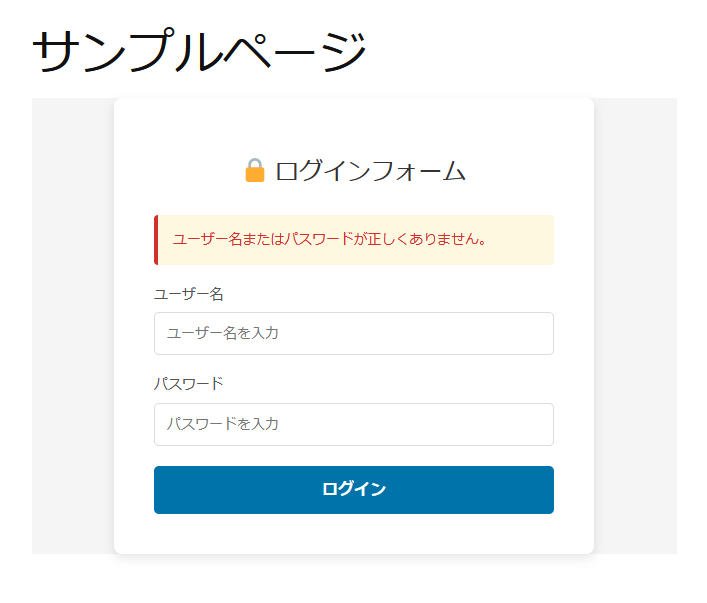The height and width of the screenshot is (603, 707).
Task: Click the ログインフォーム heading text
Action: point(370,171)
